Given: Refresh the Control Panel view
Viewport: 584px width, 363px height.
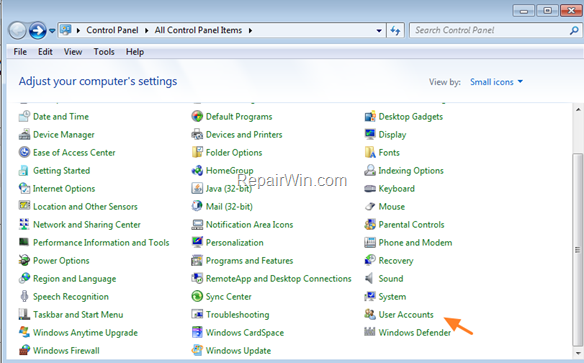Looking at the screenshot, I should pyautogui.click(x=395, y=31).
